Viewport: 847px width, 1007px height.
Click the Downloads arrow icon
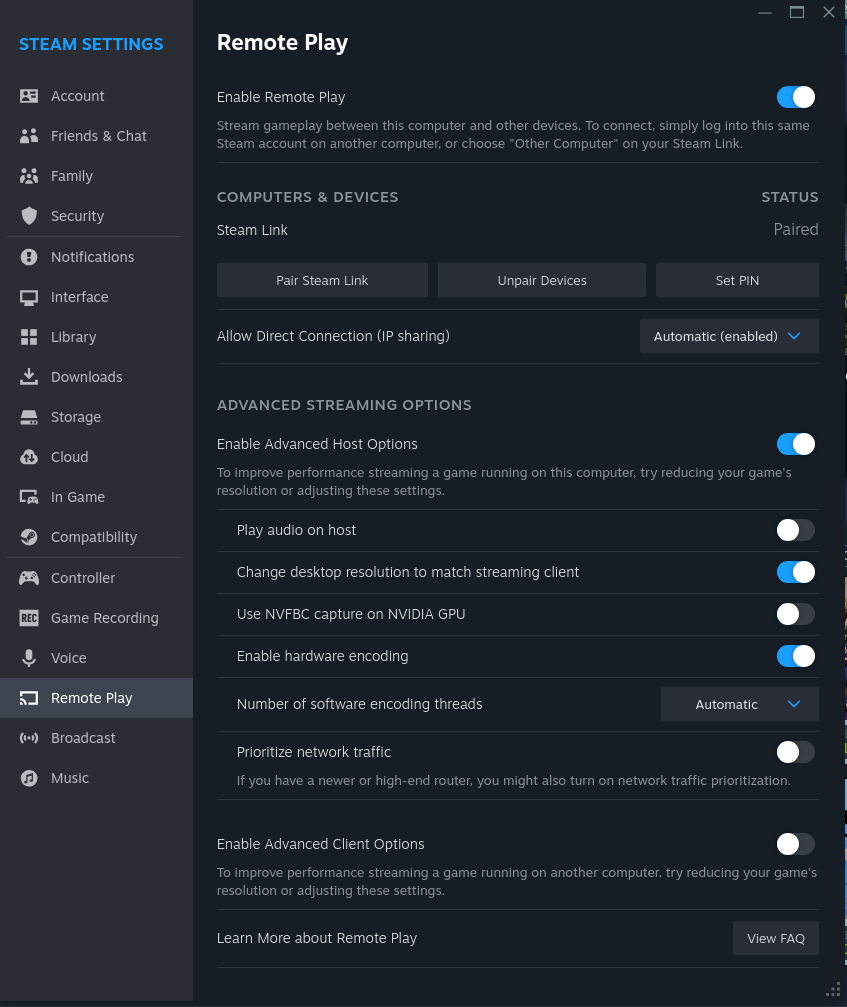(x=29, y=377)
